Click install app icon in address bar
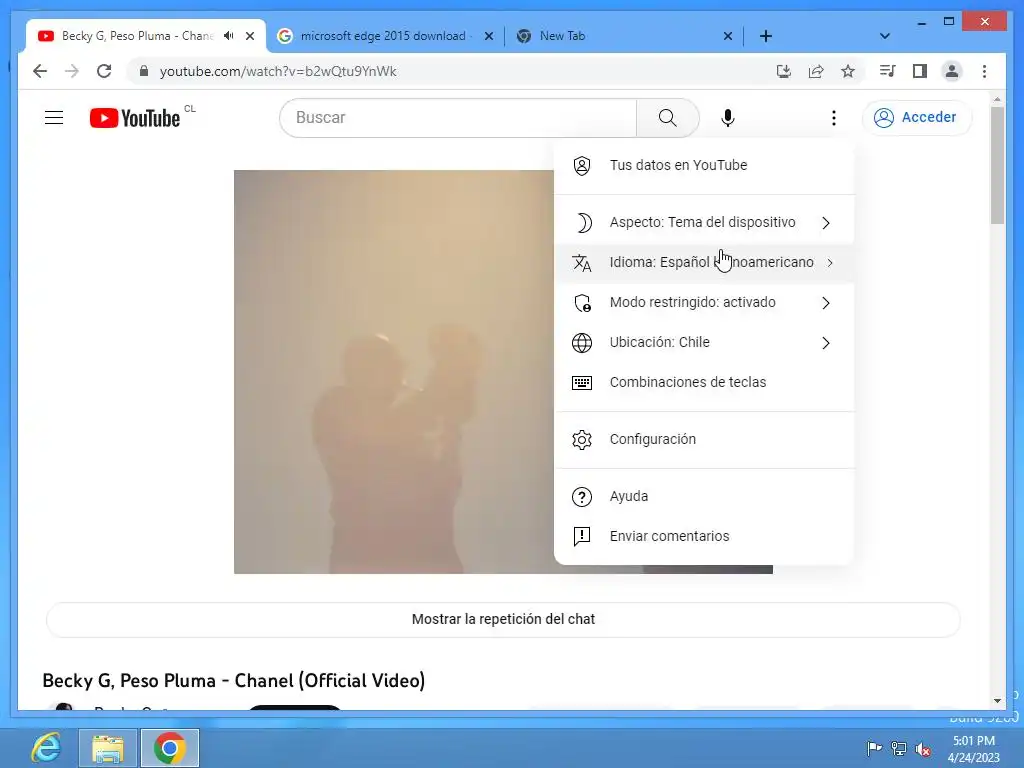Image resolution: width=1024 pixels, height=768 pixels. coord(784,71)
